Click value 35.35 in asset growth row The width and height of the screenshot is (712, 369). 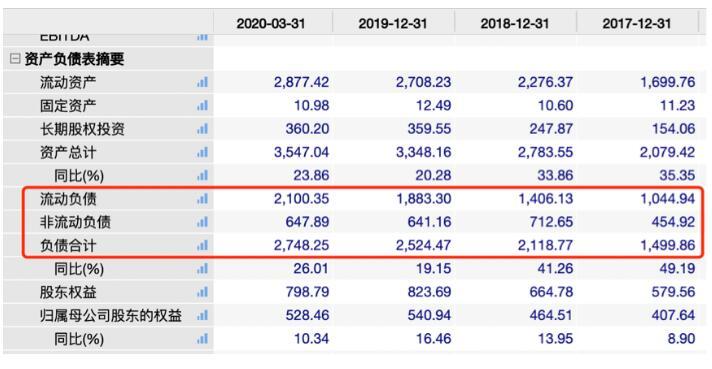pyautogui.click(x=677, y=175)
